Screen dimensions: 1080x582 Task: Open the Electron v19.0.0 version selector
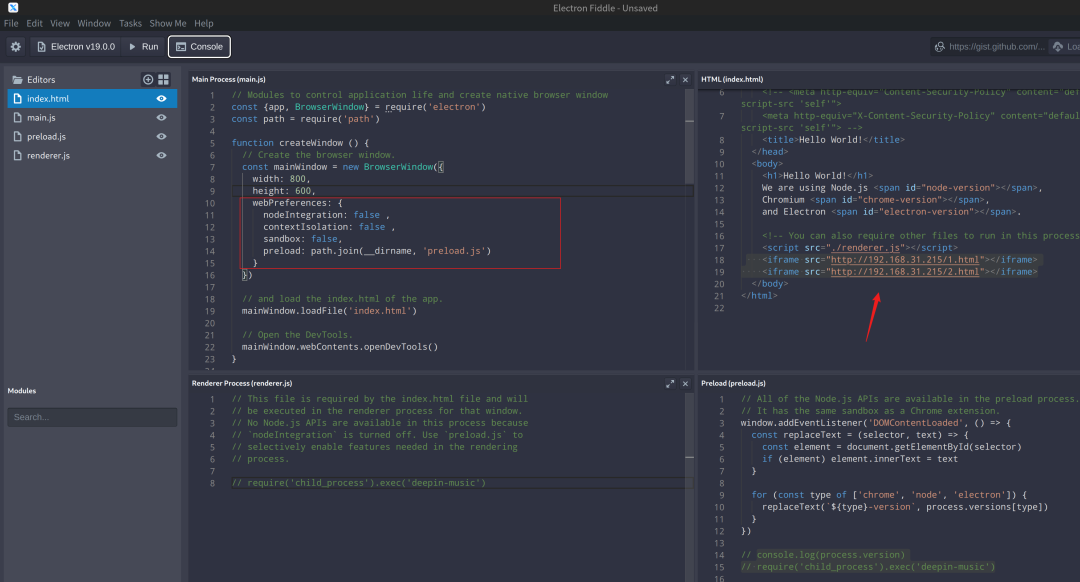77,46
